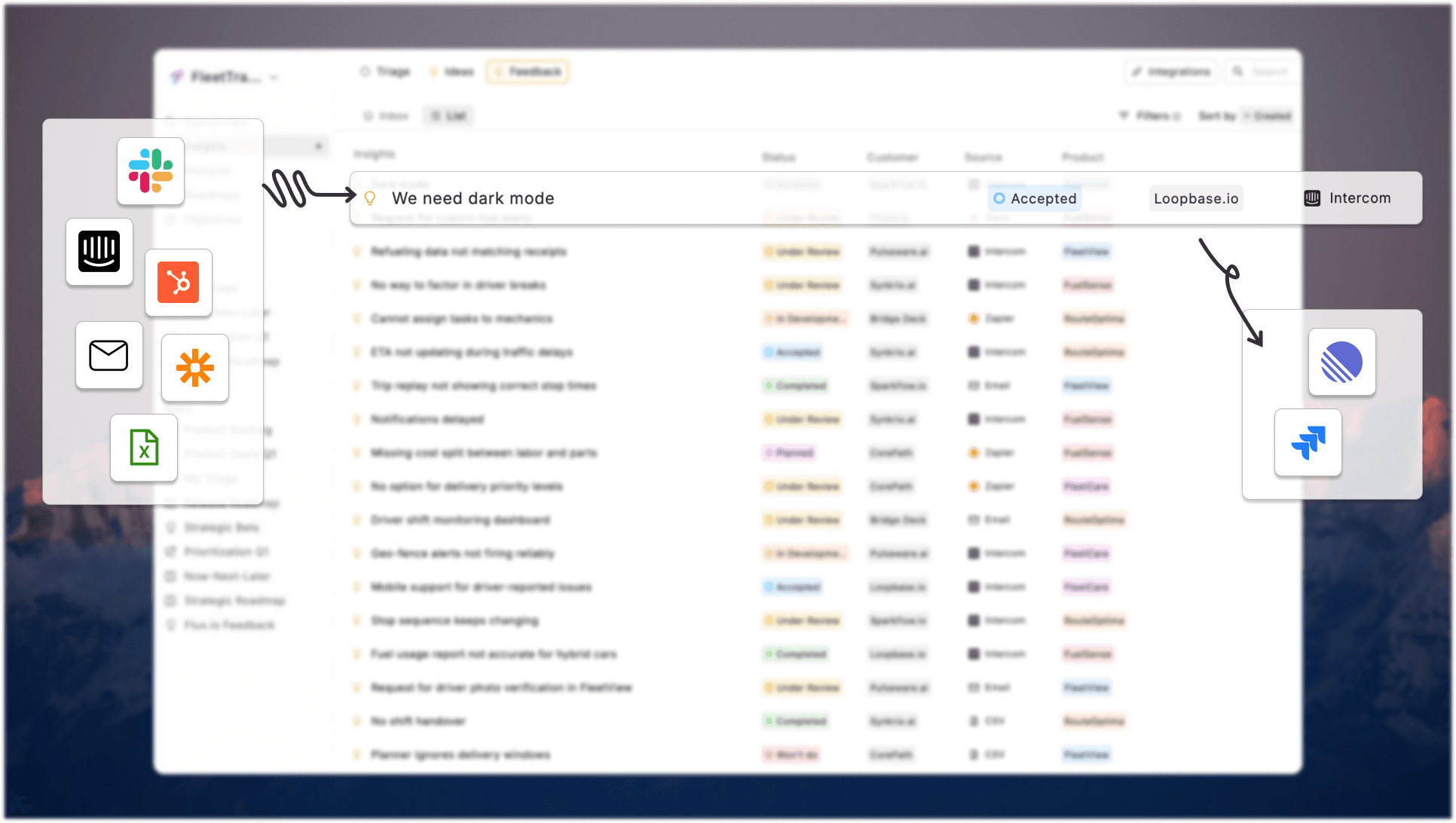Screen dimensions: 1456x823
Task: Switch to the Ideas tab
Action: click(x=451, y=72)
